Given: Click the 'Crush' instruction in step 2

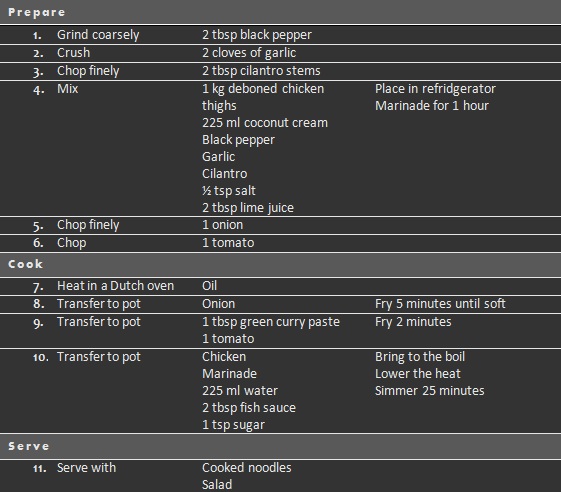Looking at the screenshot, I should (x=73, y=53).
